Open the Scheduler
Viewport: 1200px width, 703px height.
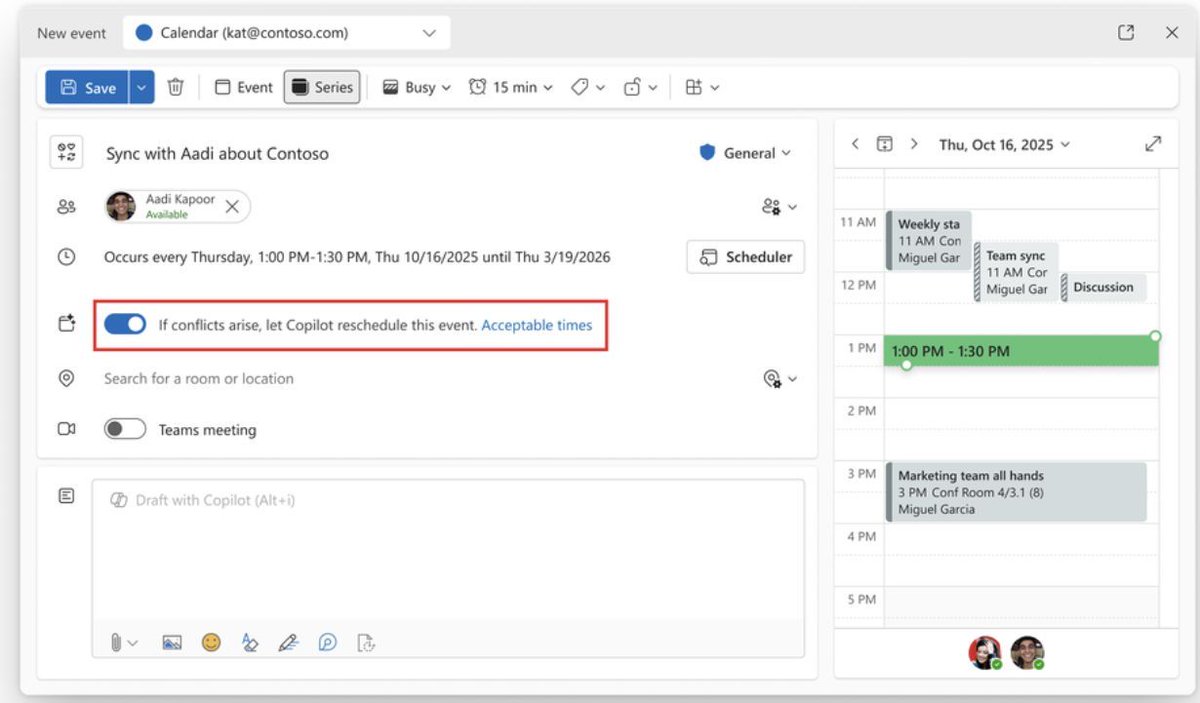pyautogui.click(x=746, y=257)
